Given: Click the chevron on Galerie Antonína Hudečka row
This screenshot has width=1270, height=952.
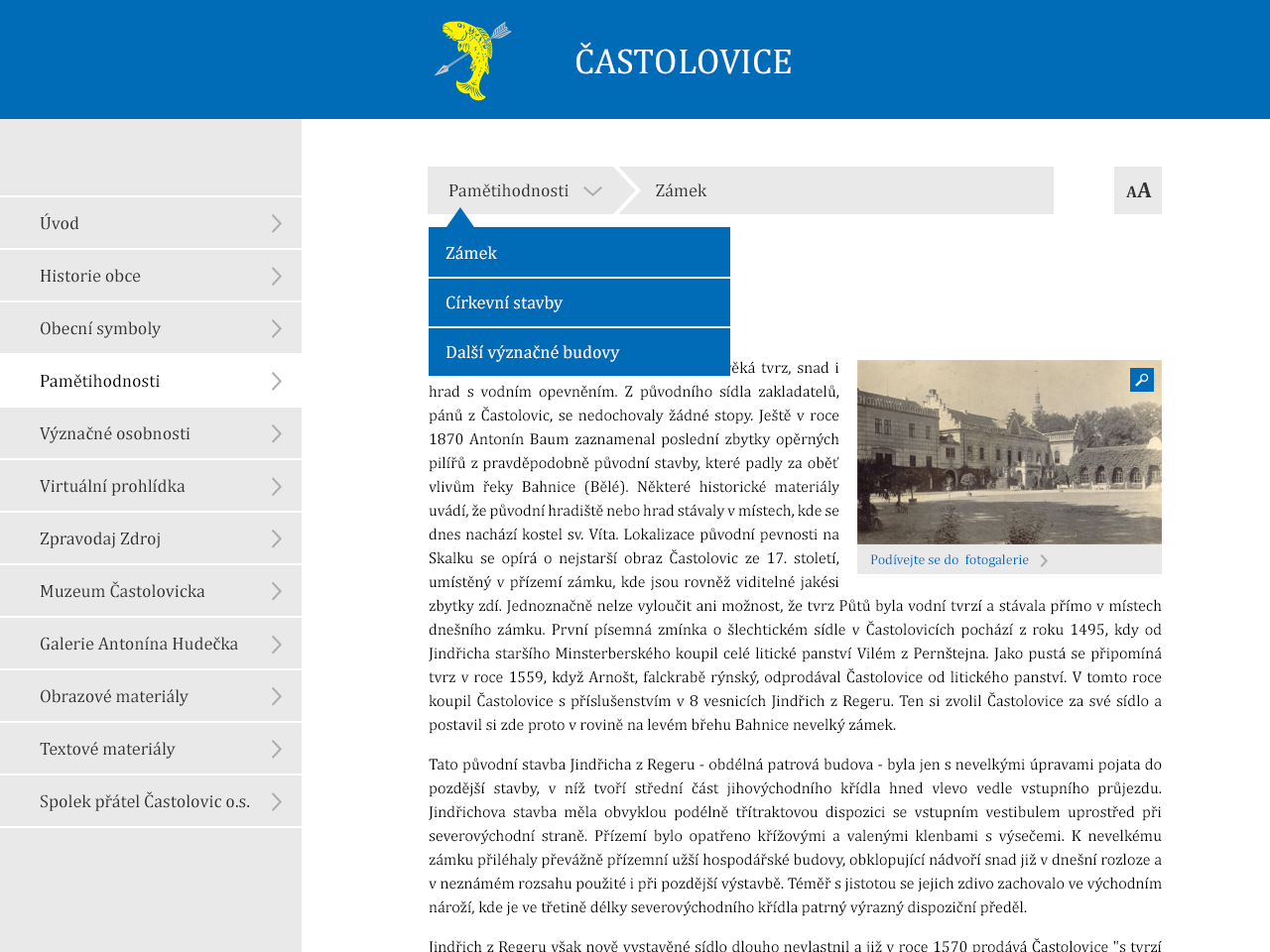Looking at the screenshot, I should click(x=277, y=645).
